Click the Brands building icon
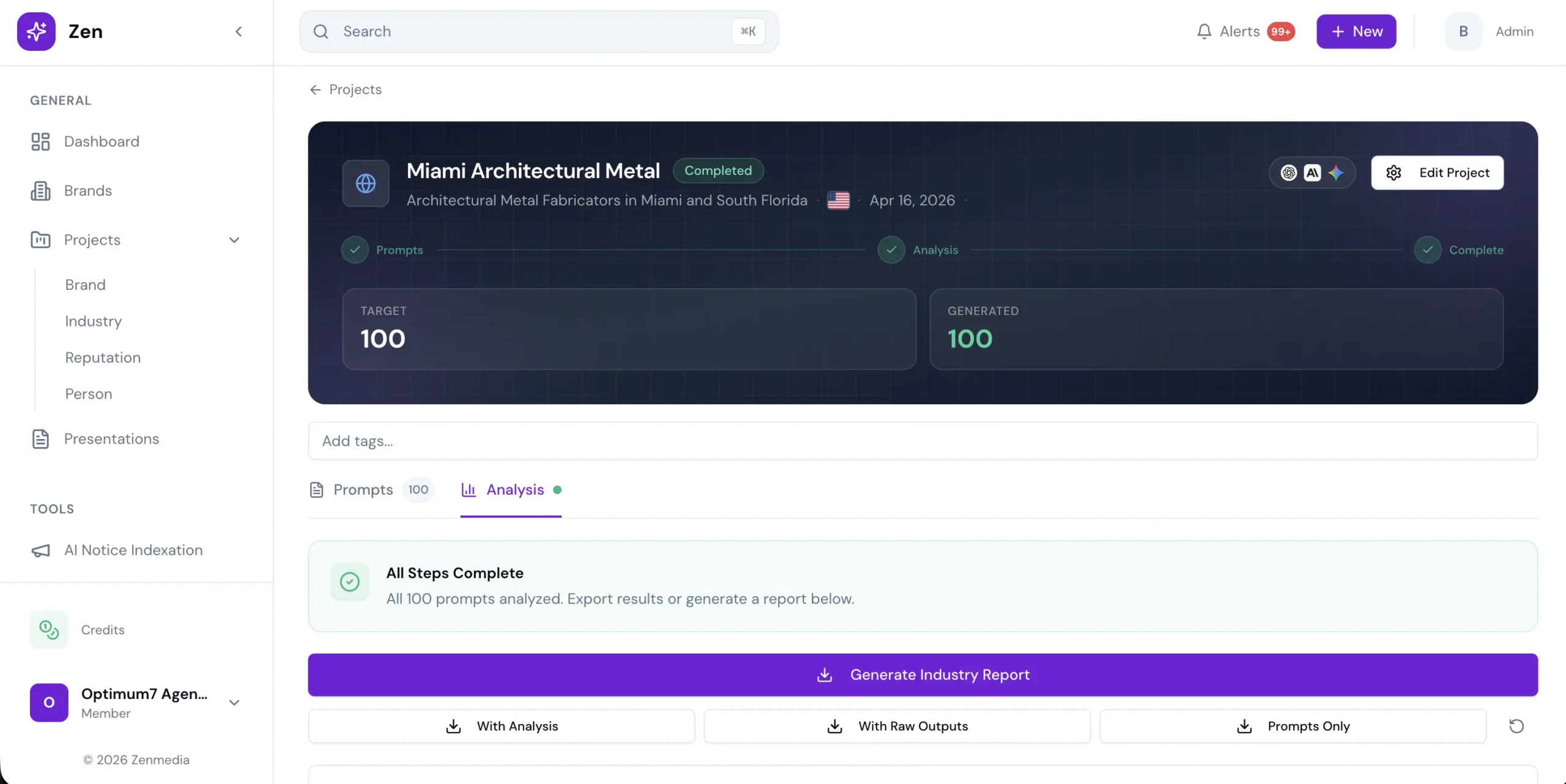The height and width of the screenshot is (784, 1566). (x=40, y=191)
